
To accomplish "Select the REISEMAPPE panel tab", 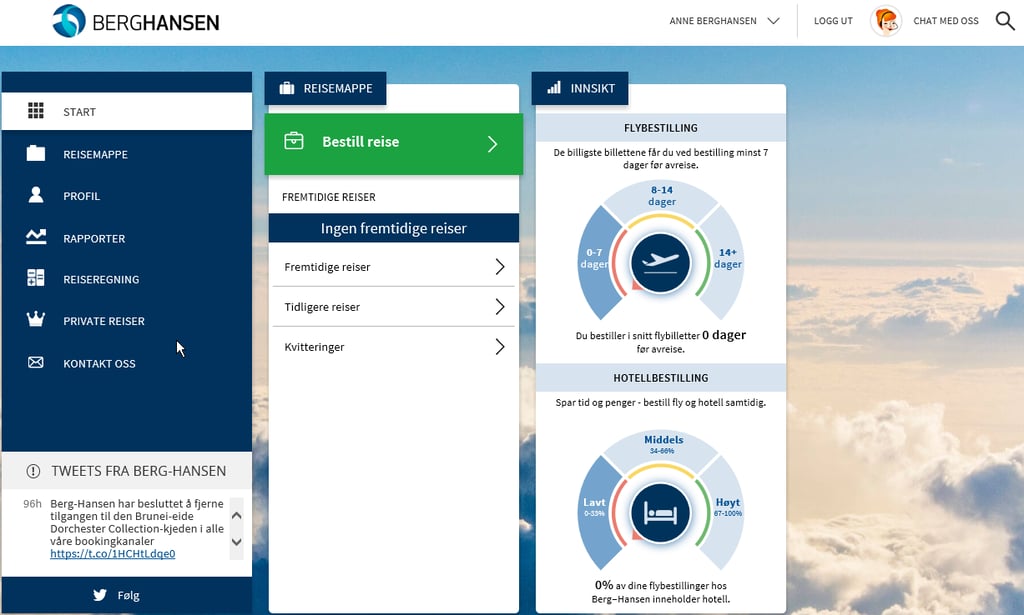I will (325, 88).
